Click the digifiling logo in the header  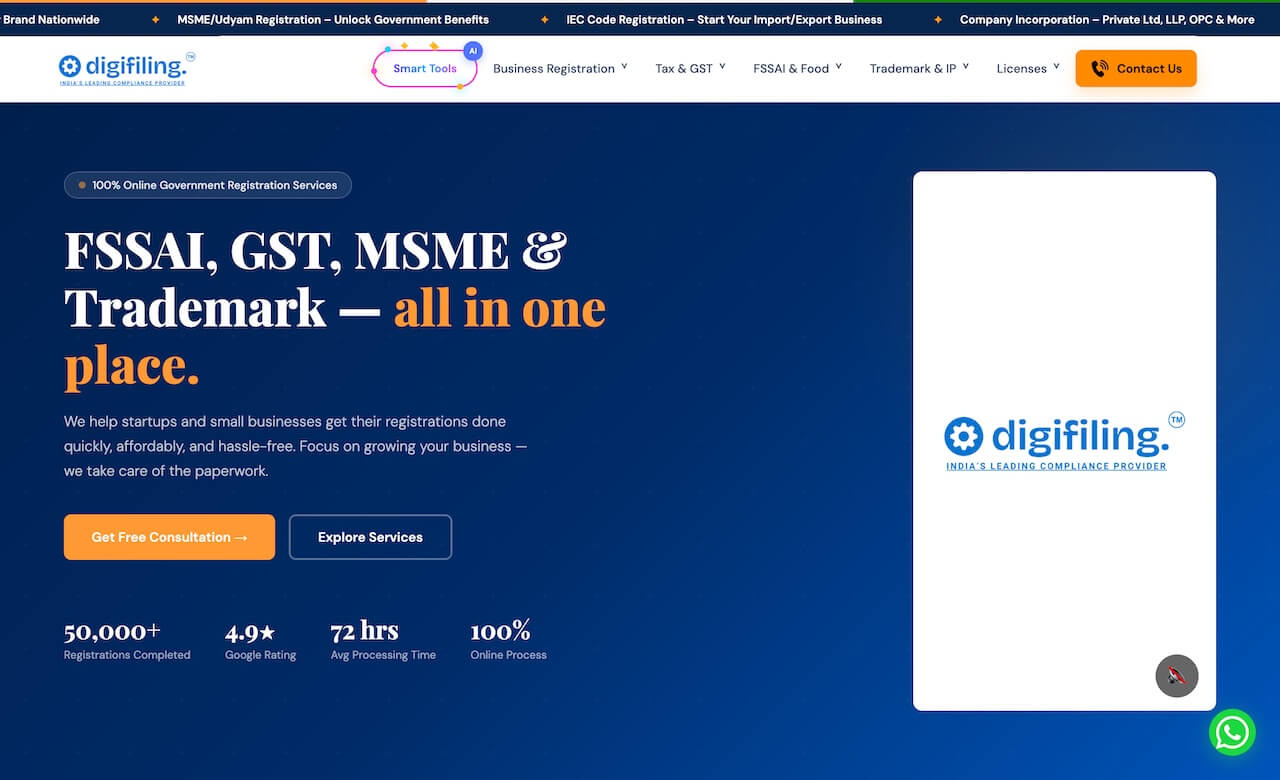[x=127, y=68]
